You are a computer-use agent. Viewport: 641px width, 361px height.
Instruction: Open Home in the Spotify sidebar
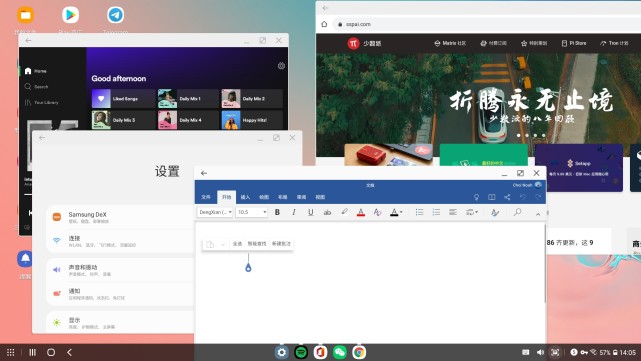click(x=36, y=71)
